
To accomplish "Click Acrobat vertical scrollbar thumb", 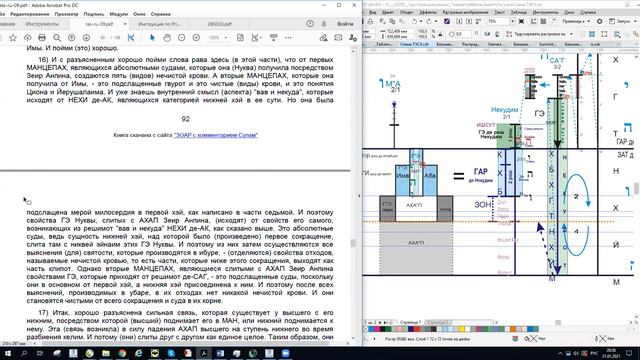I will (353, 243).
